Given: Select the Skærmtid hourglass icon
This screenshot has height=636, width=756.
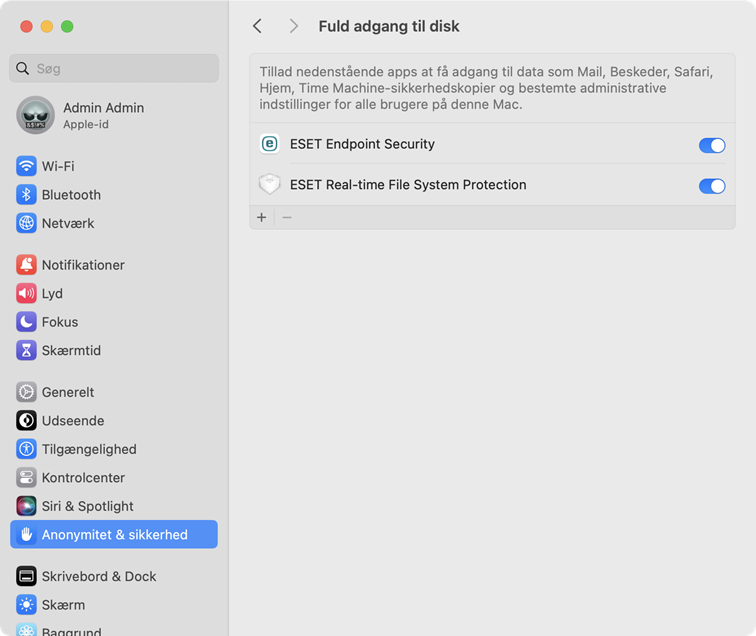Looking at the screenshot, I should (26, 351).
